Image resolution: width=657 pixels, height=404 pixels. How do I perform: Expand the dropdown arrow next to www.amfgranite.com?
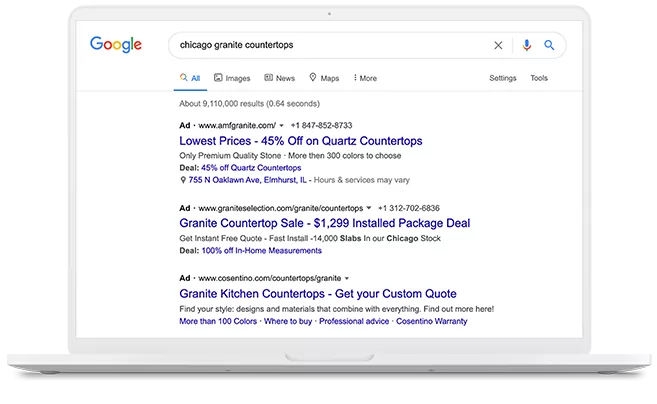pyautogui.click(x=282, y=125)
